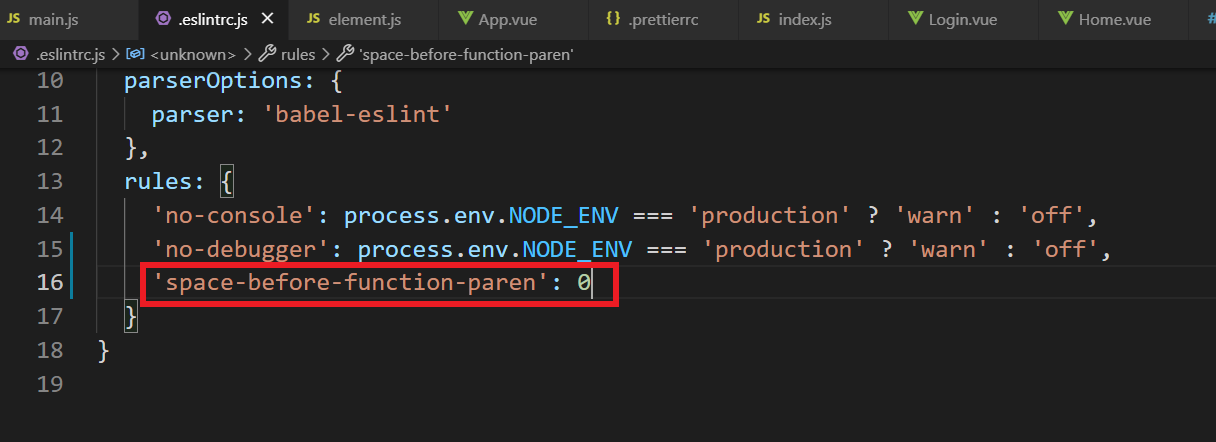The height and width of the screenshot is (442, 1216).
Task: Click the JS icon on index.js tab
Action: click(764, 20)
